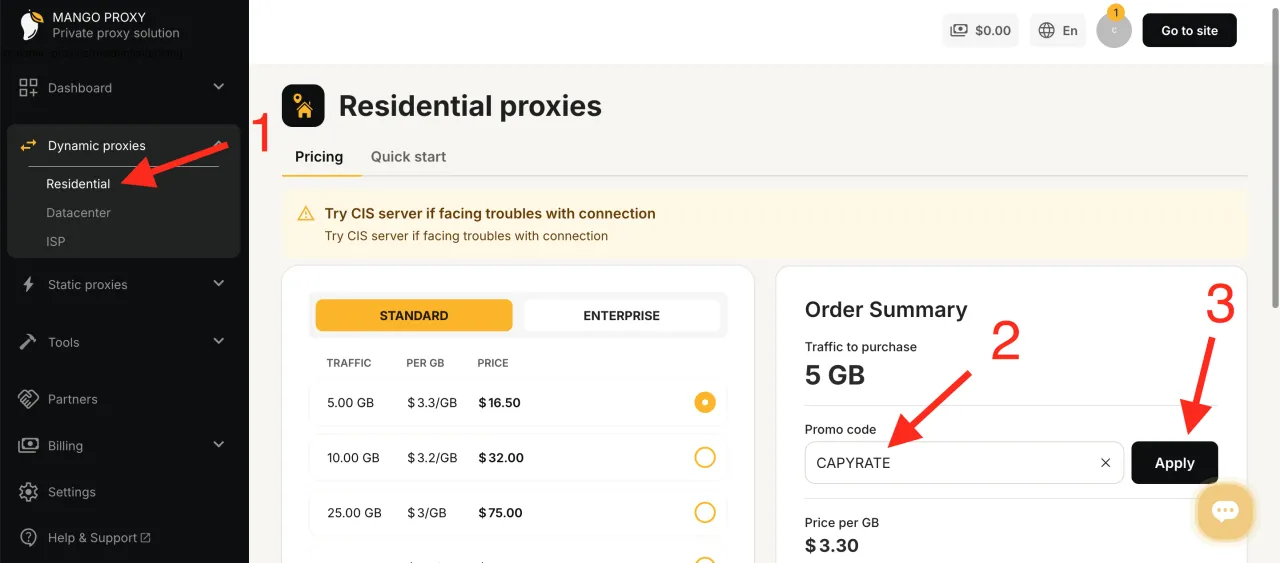Expand the Dashboard sidebar menu

pos(218,87)
